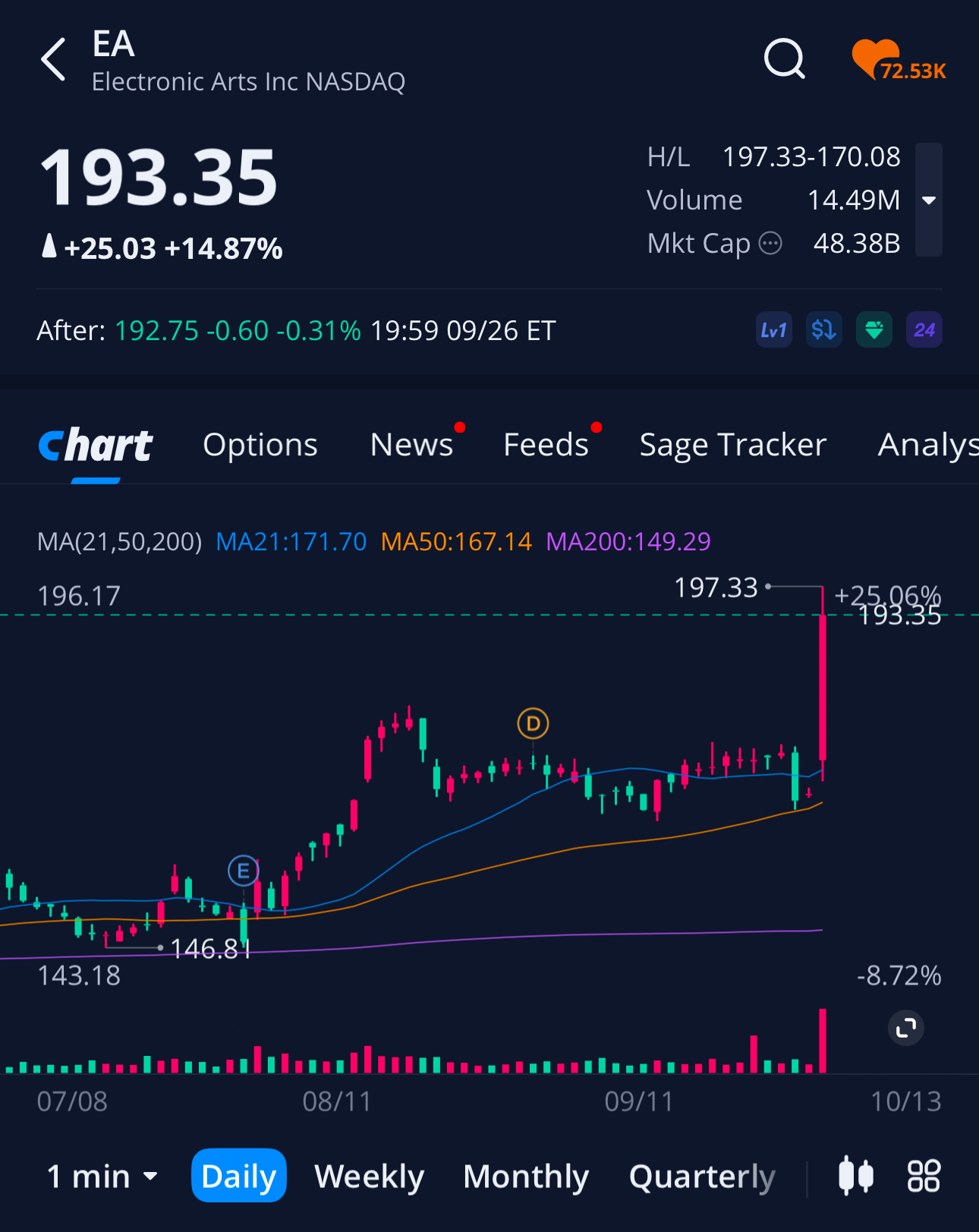Select the Chart tab
Screen dimensions: 979x1232
96,446
